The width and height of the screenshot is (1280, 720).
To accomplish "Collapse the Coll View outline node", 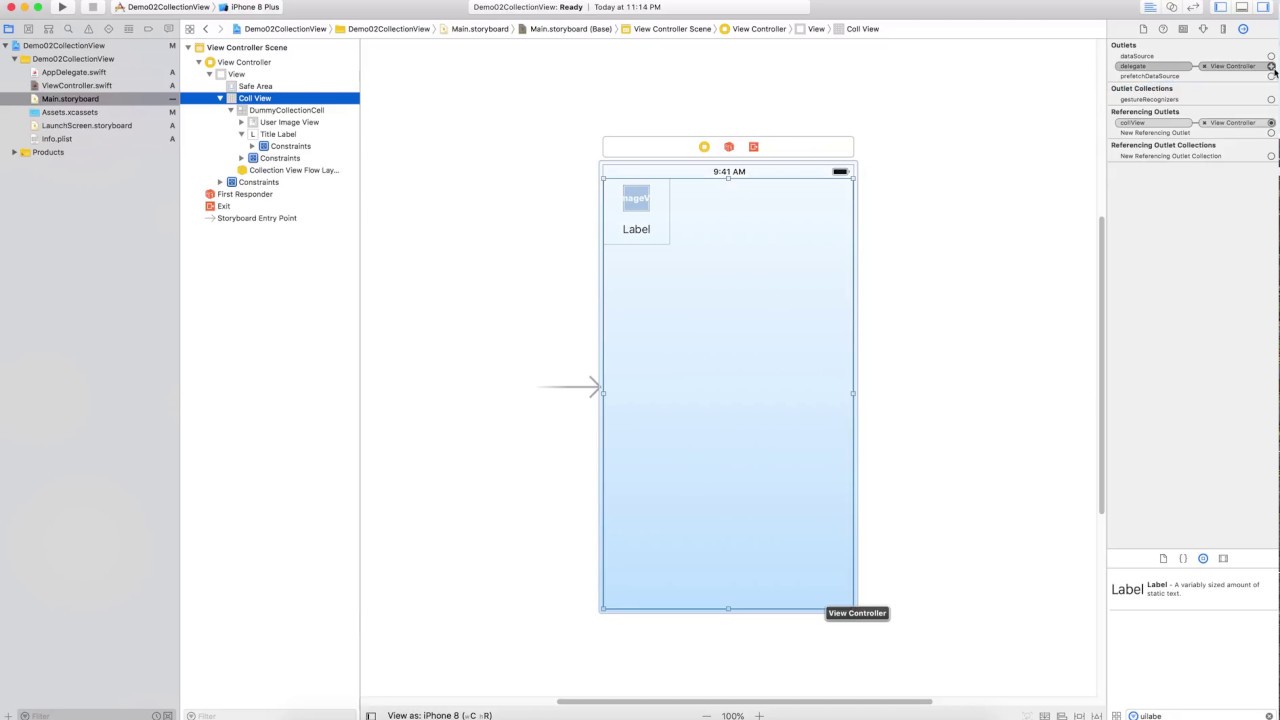I will tap(220, 98).
